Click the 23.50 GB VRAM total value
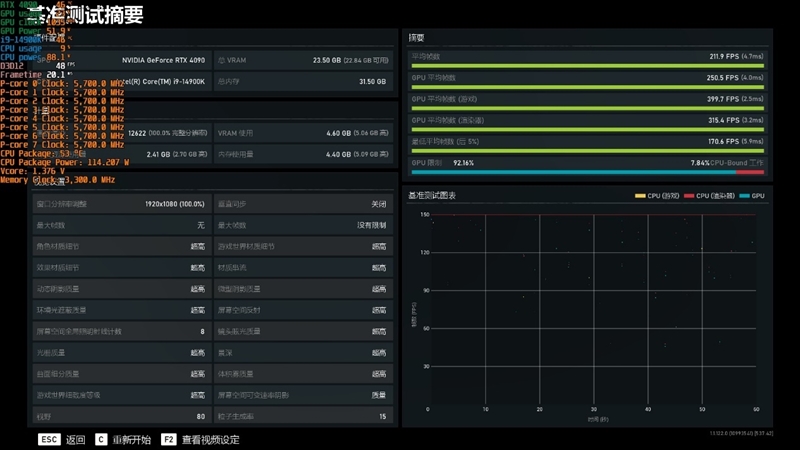This screenshot has height=450, width=800. pos(327,60)
